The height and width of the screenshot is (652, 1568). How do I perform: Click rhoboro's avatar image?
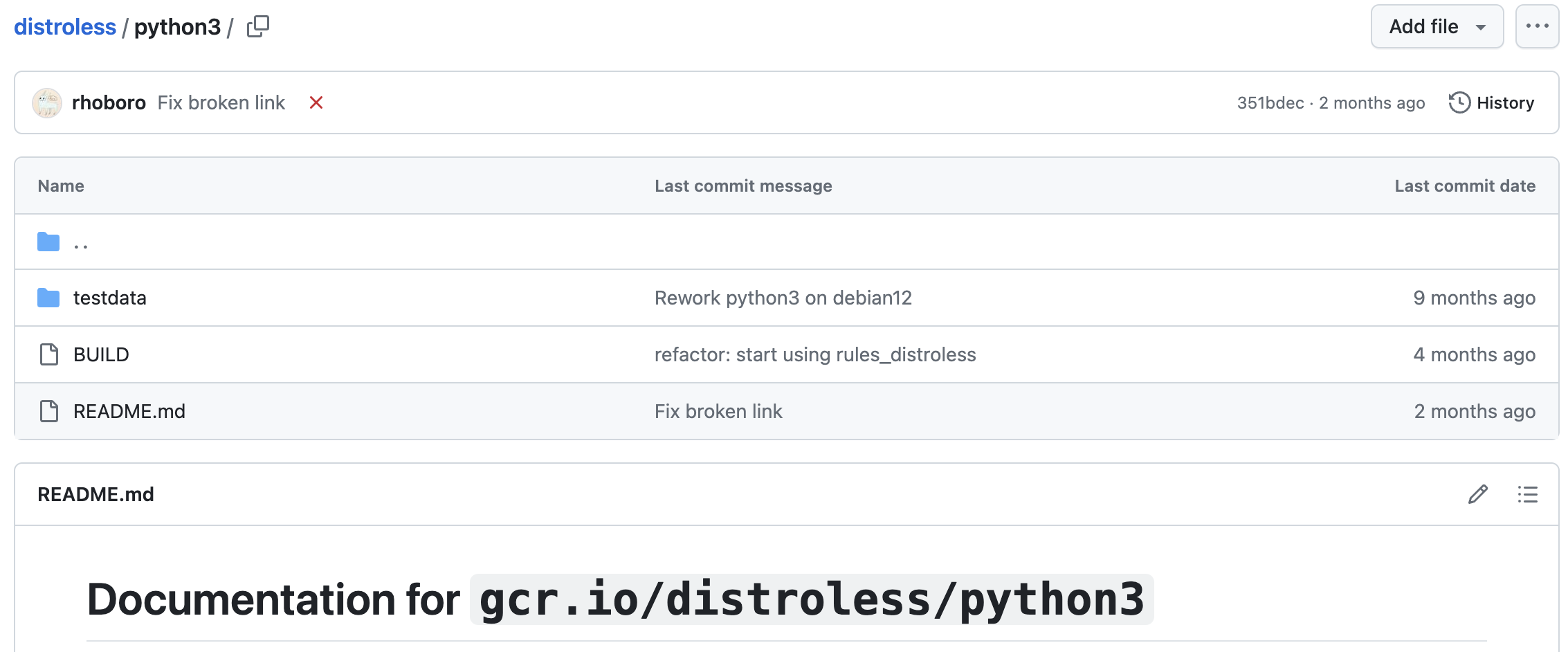pyautogui.click(x=47, y=102)
